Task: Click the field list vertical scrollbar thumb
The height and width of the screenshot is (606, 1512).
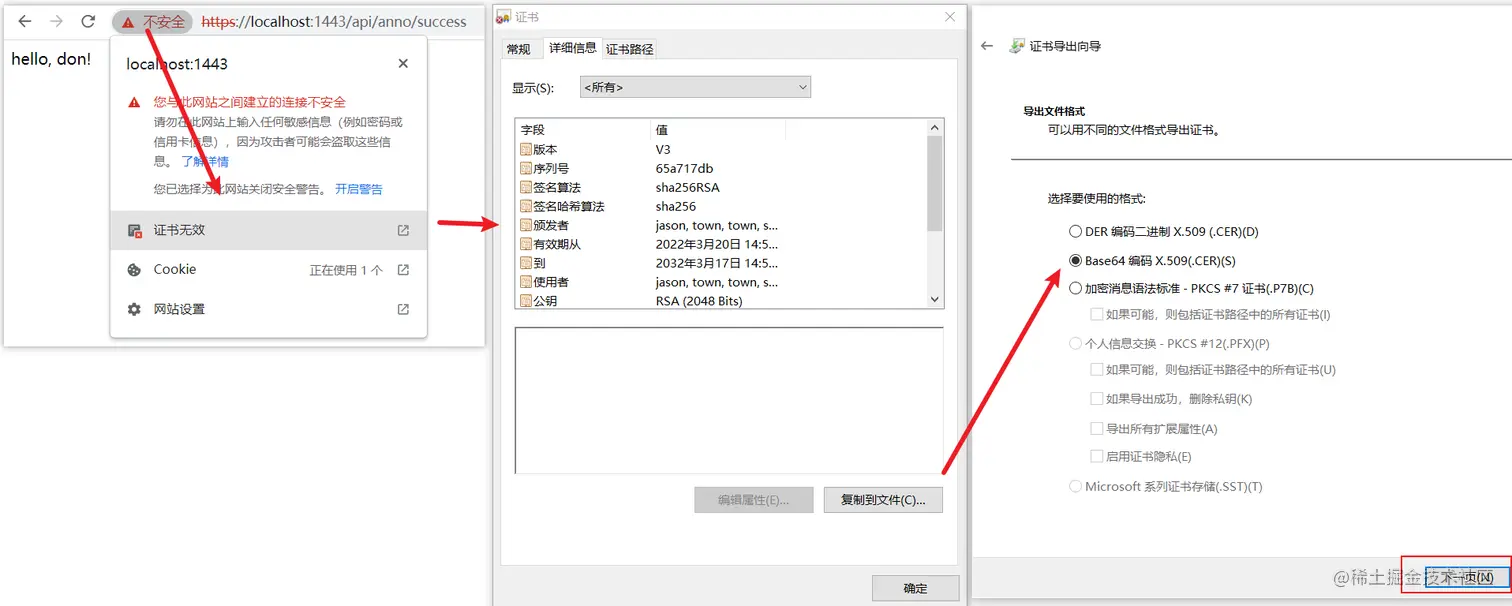Action: [x=935, y=183]
